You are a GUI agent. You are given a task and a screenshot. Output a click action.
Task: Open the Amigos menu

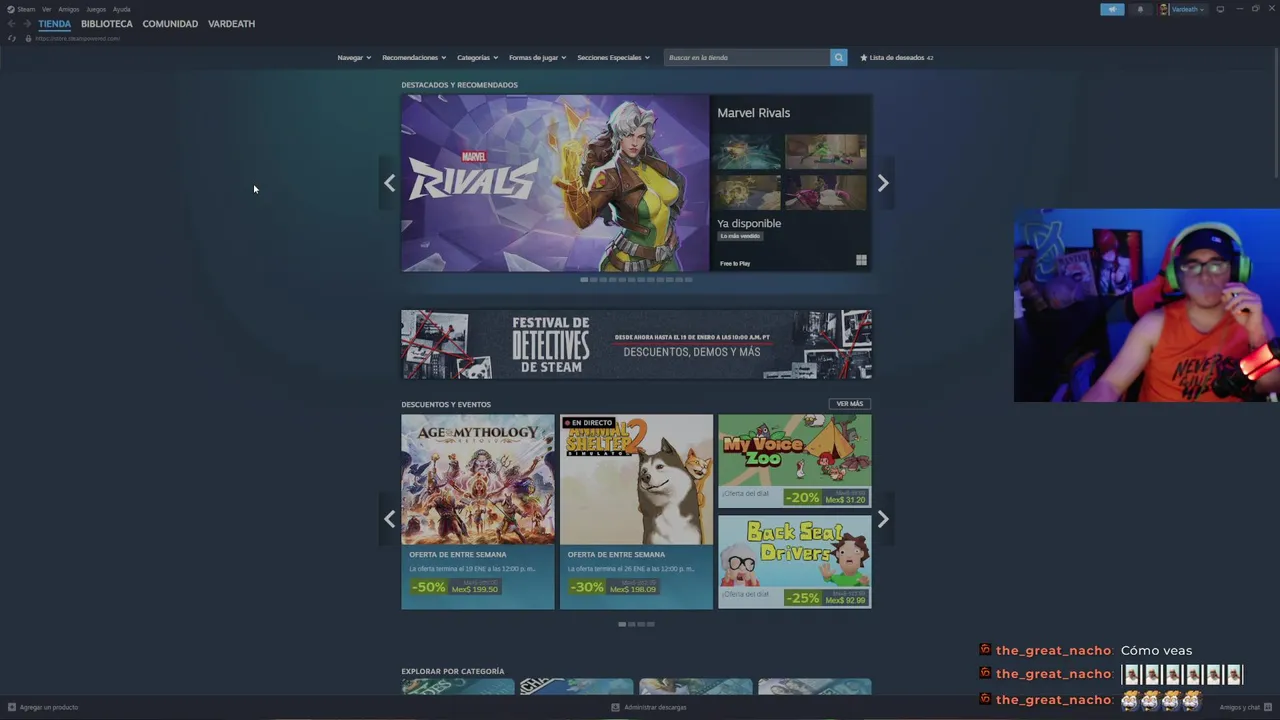pos(68,9)
